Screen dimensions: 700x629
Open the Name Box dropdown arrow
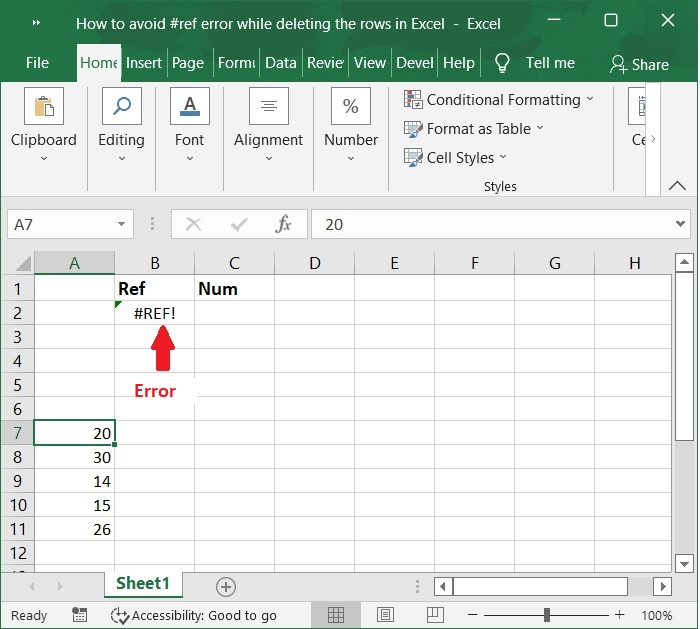[x=121, y=224]
